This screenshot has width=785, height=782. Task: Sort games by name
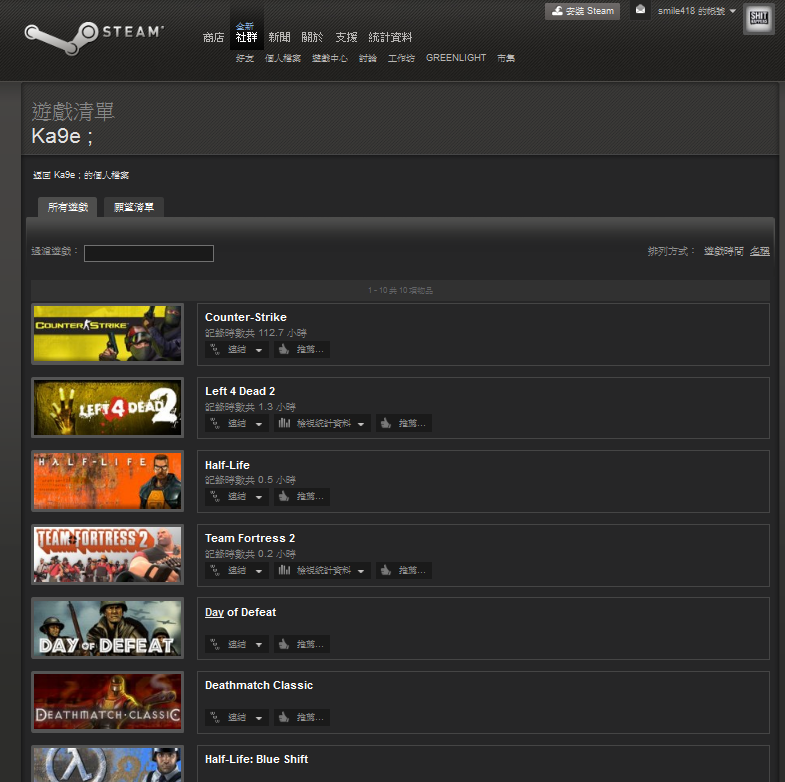click(x=759, y=251)
